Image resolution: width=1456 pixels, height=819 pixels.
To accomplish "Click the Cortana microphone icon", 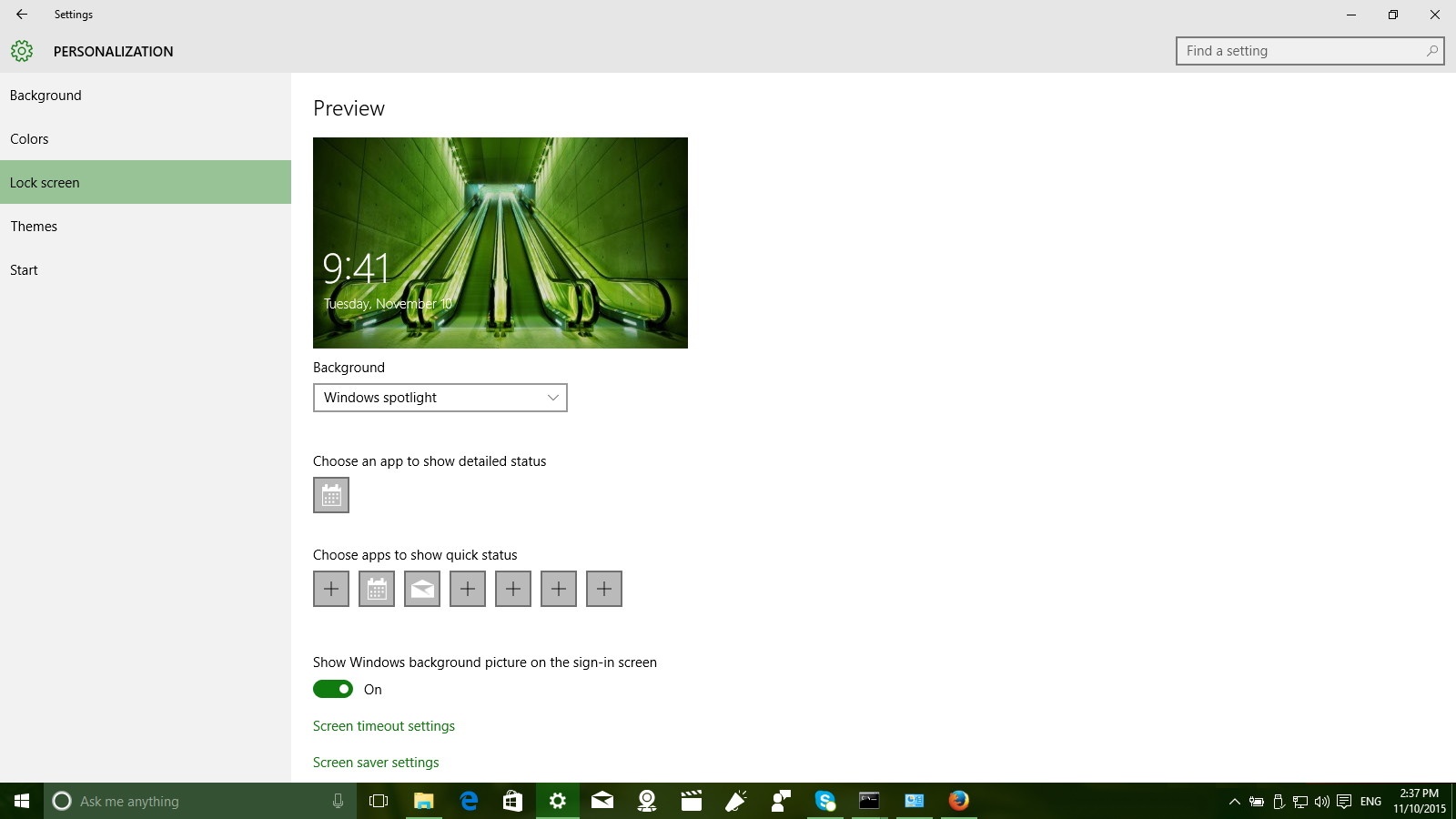I will [338, 801].
